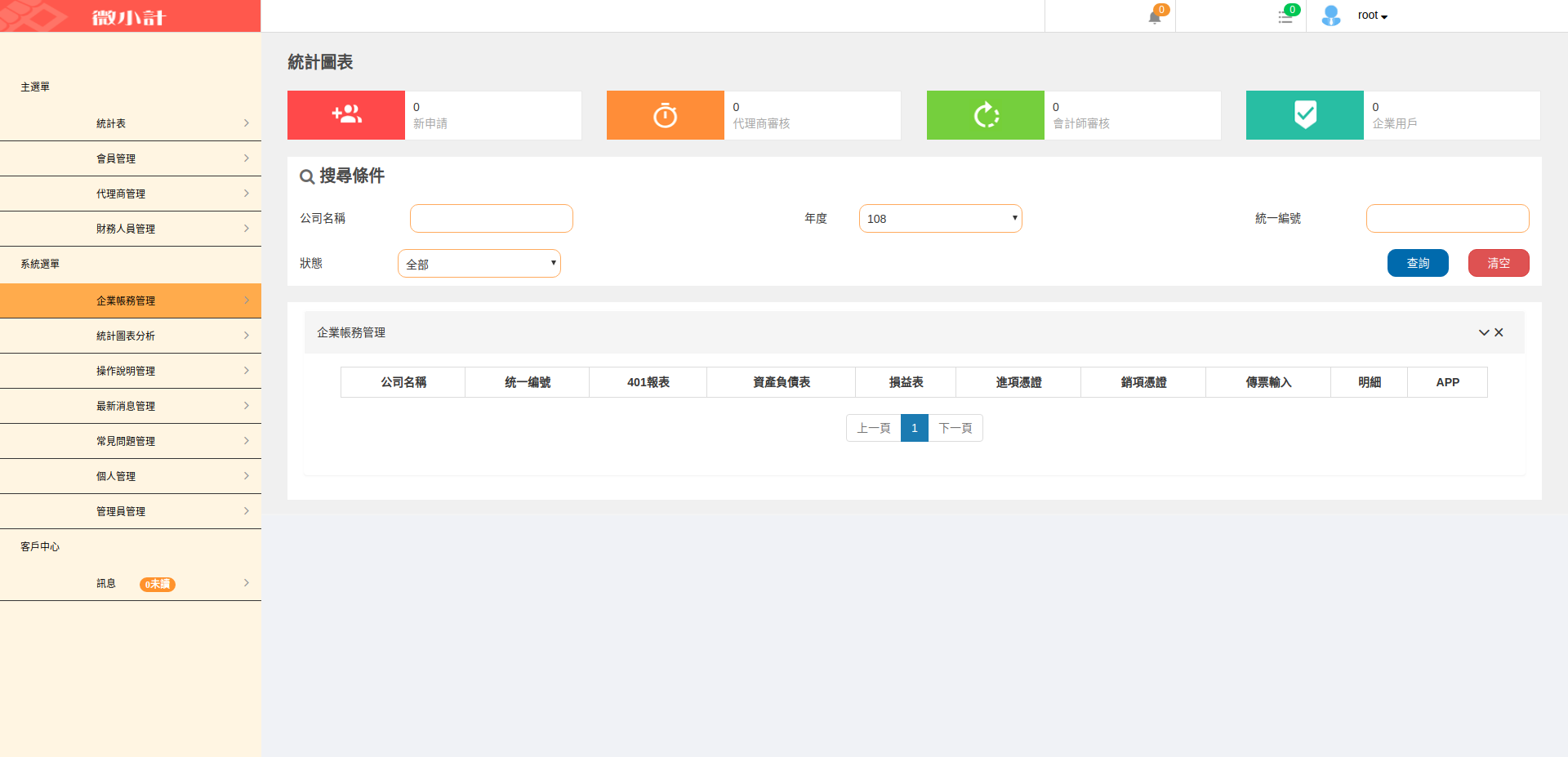1568x757 pixels.
Task: Open the root user dropdown menu
Action: coord(1373,16)
